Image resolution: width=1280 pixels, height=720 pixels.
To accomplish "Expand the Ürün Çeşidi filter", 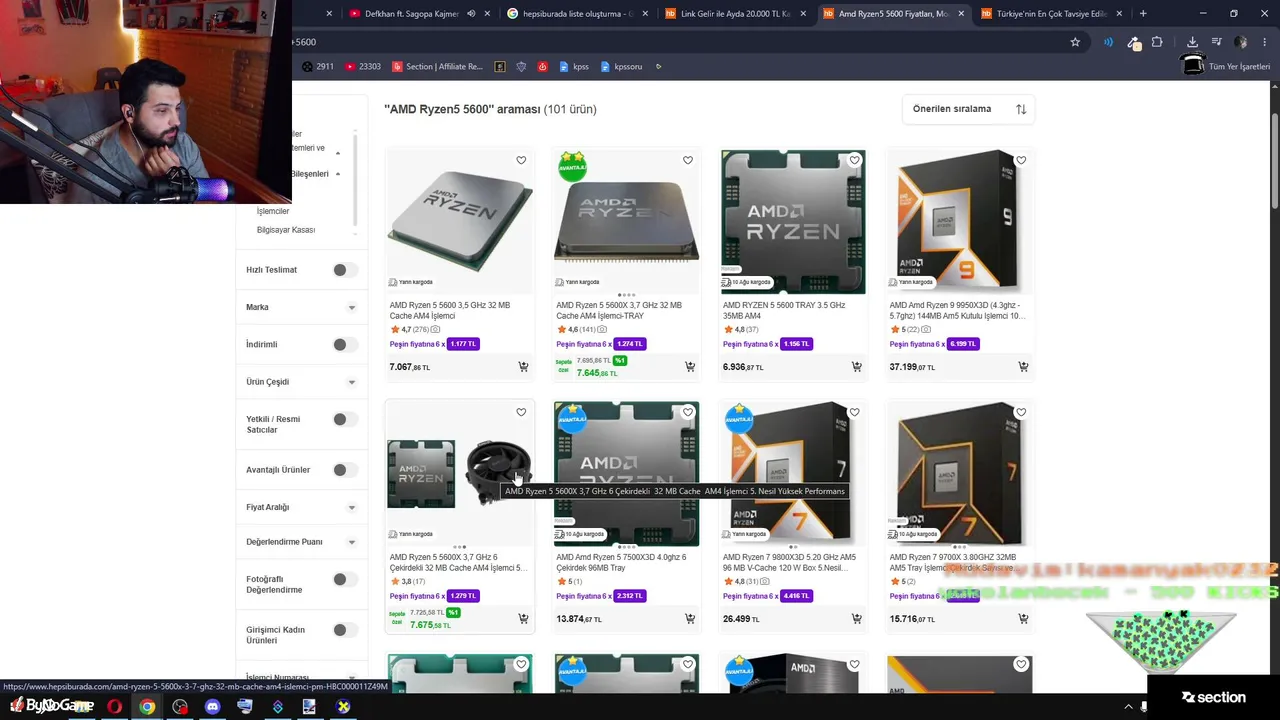I will point(351,382).
